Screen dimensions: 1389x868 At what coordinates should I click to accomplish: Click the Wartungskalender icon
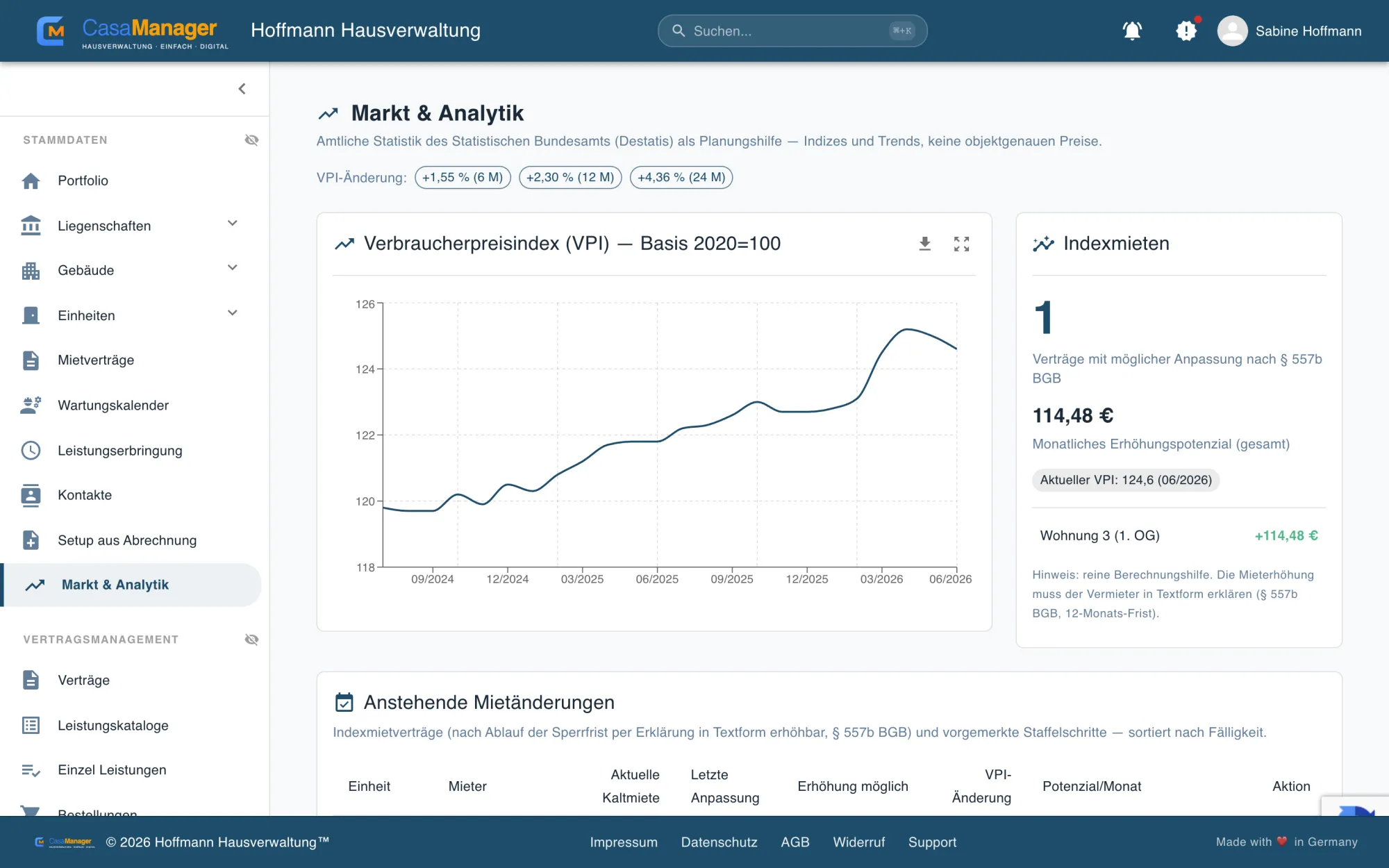[31, 406]
